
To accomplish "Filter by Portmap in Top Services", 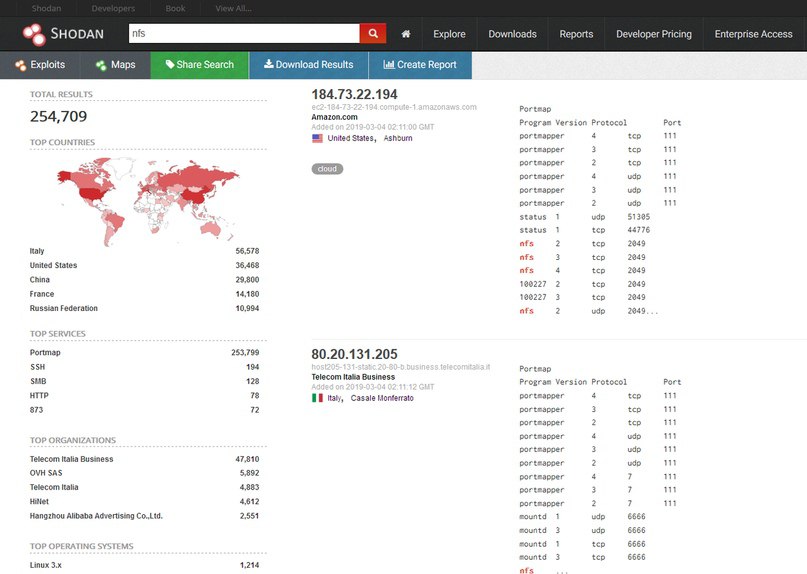I will pos(45,353).
